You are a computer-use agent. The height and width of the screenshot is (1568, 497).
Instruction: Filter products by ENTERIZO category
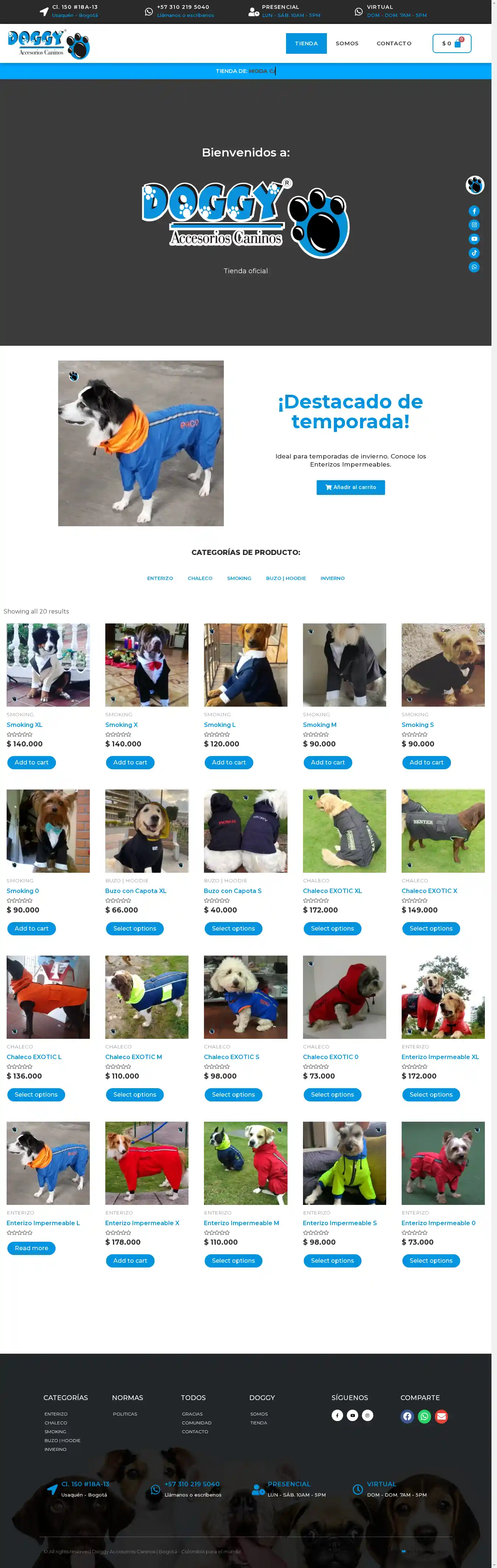tap(160, 578)
